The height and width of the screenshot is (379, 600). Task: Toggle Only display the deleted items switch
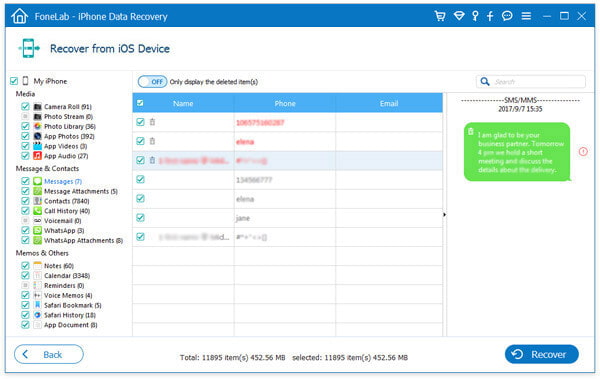point(152,82)
